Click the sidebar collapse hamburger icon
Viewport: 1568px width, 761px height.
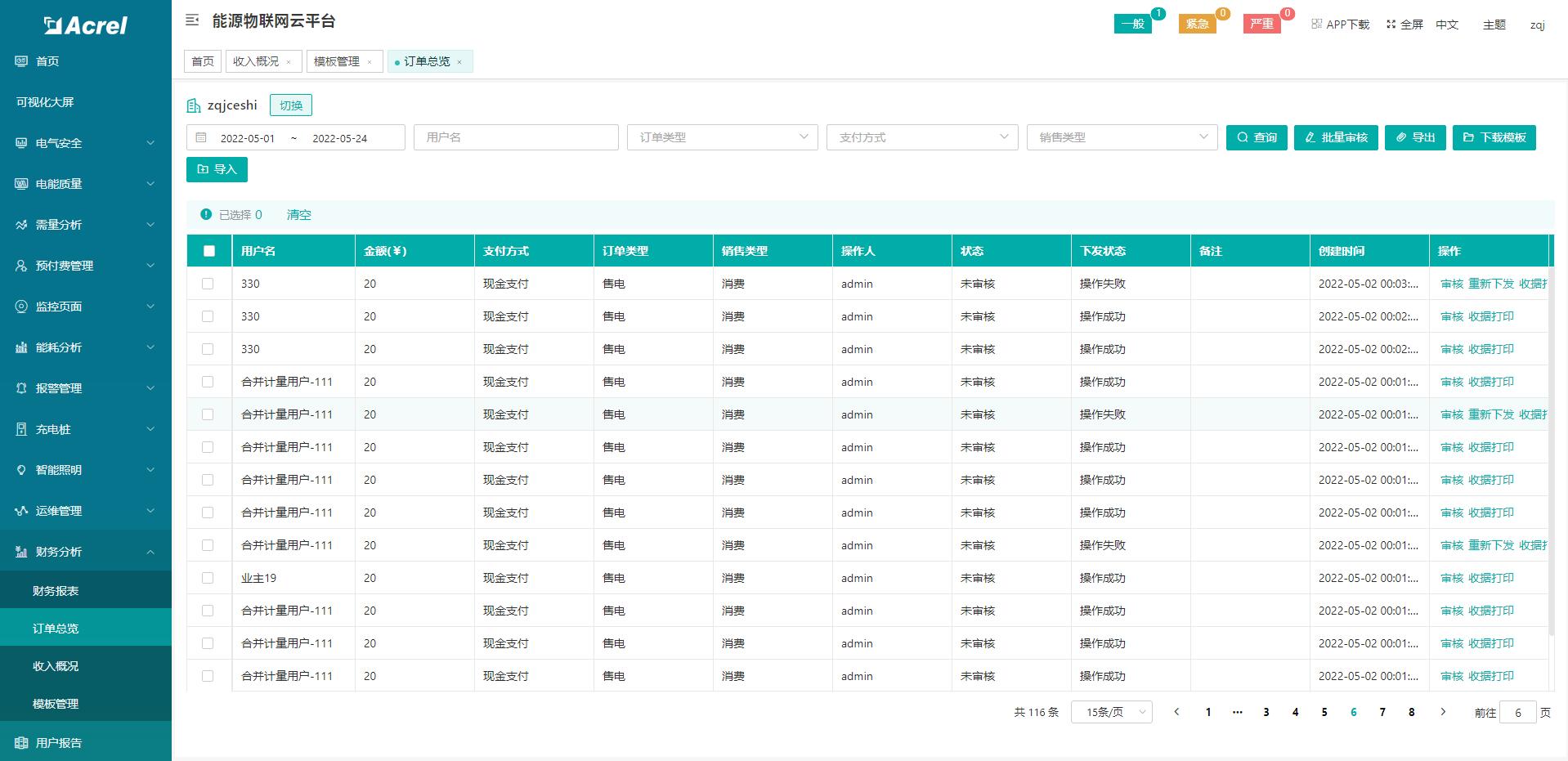[191, 20]
